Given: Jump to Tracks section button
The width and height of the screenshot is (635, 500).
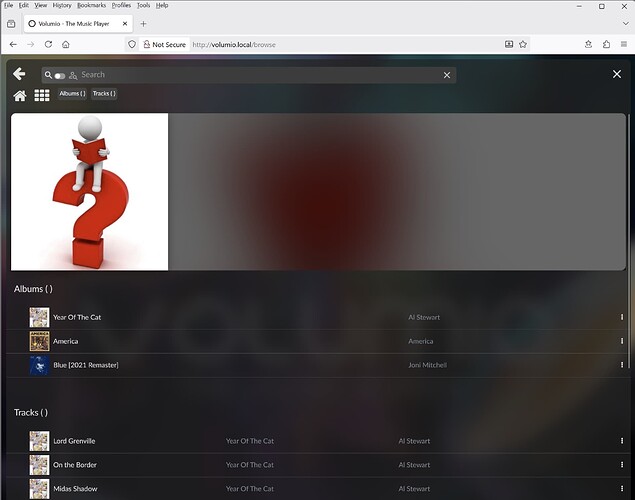Looking at the screenshot, I should pos(104,94).
